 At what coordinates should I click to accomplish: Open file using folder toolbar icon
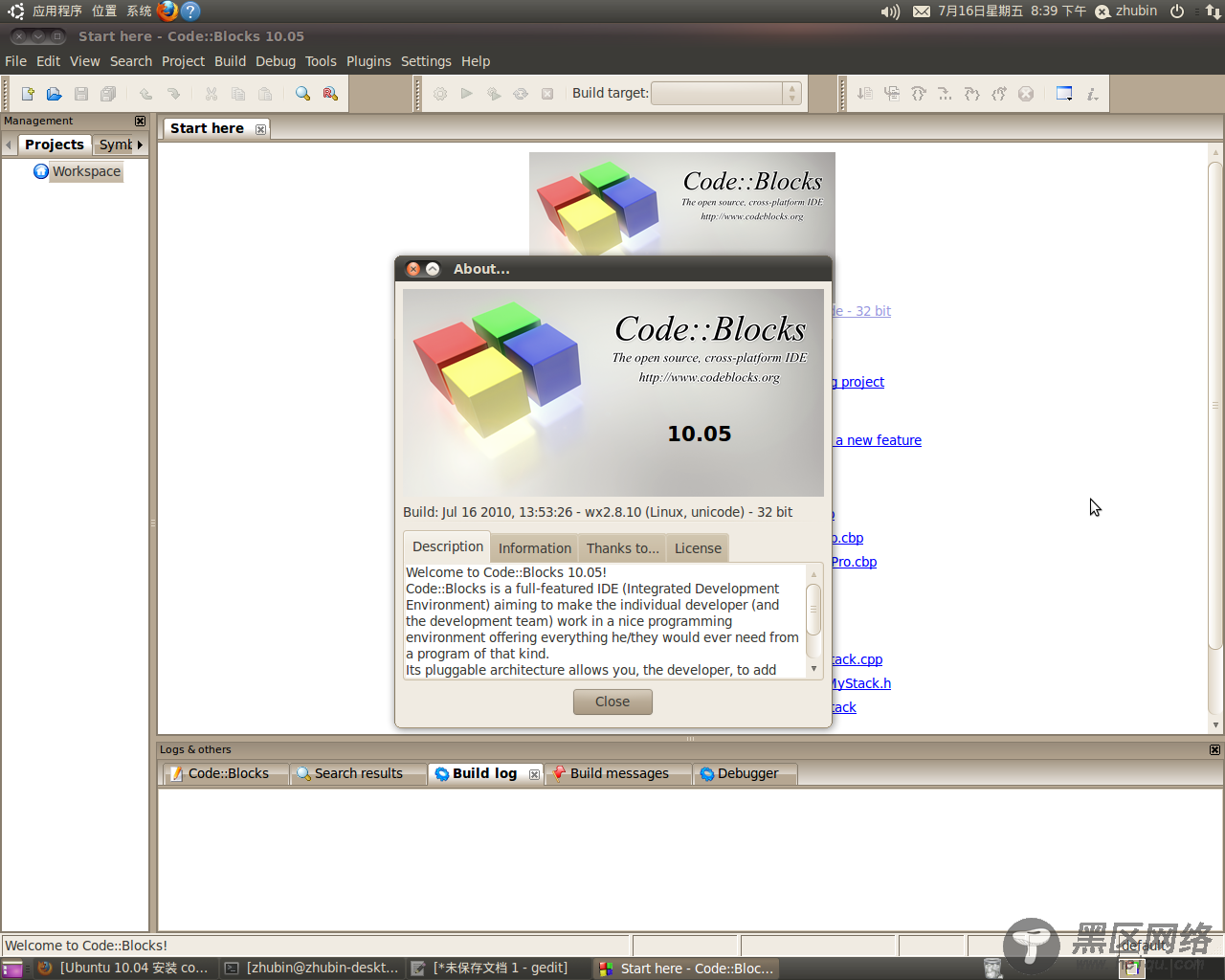tap(55, 94)
